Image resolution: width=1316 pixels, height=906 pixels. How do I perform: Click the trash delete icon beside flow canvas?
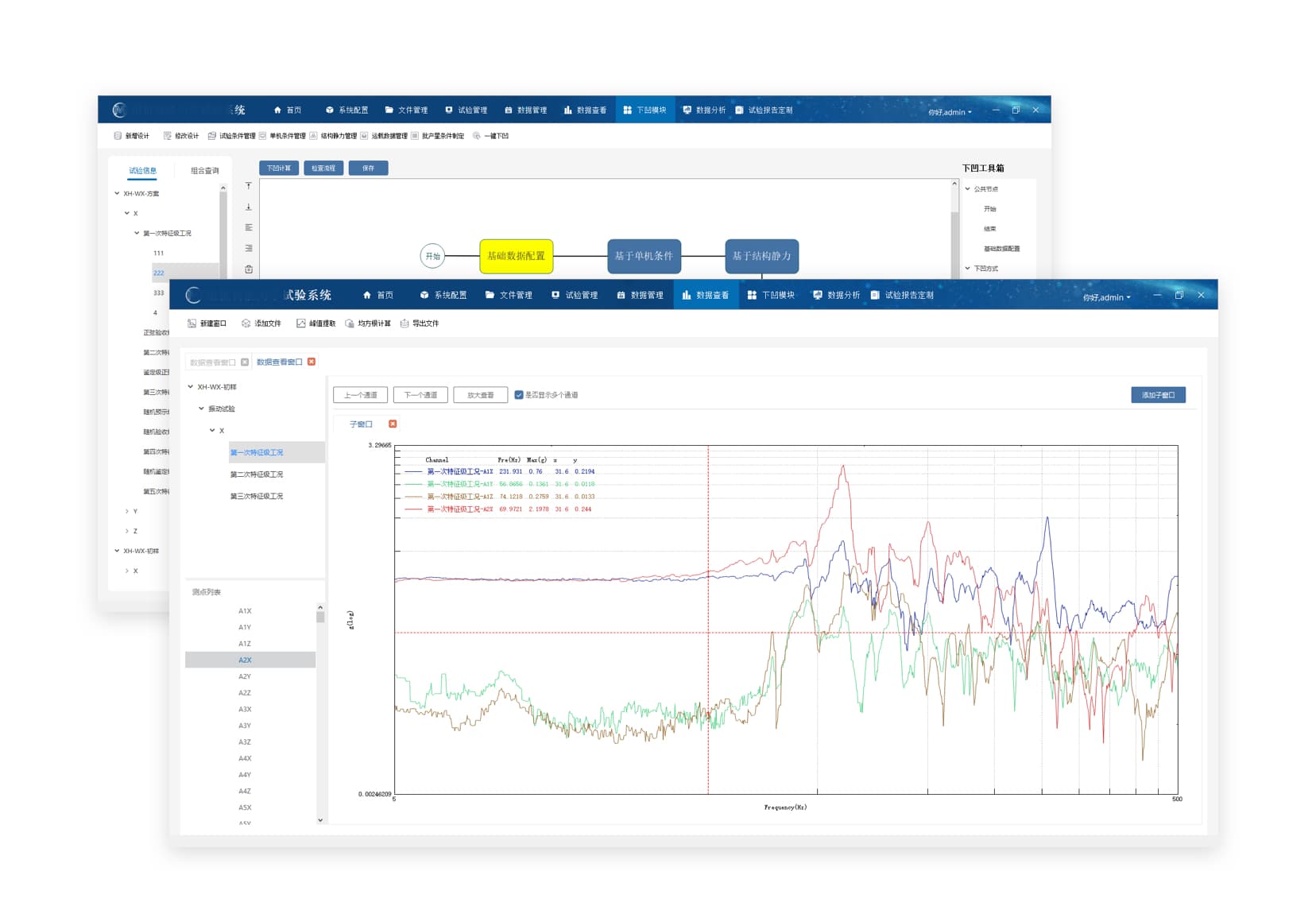coord(249,269)
